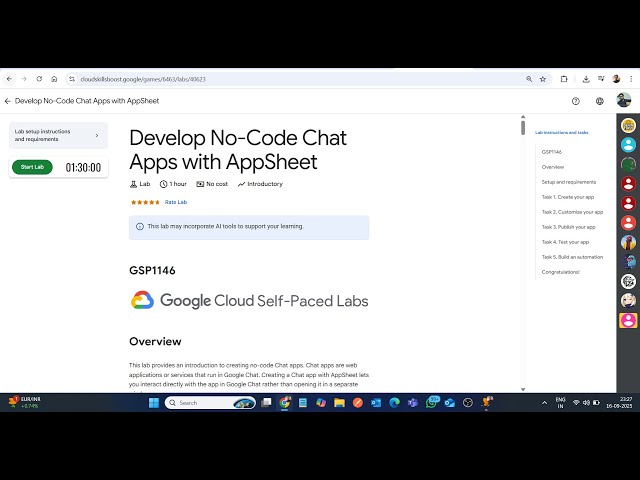
Task: Open Microsoft Edge from the taskbar
Action: pos(394,403)
